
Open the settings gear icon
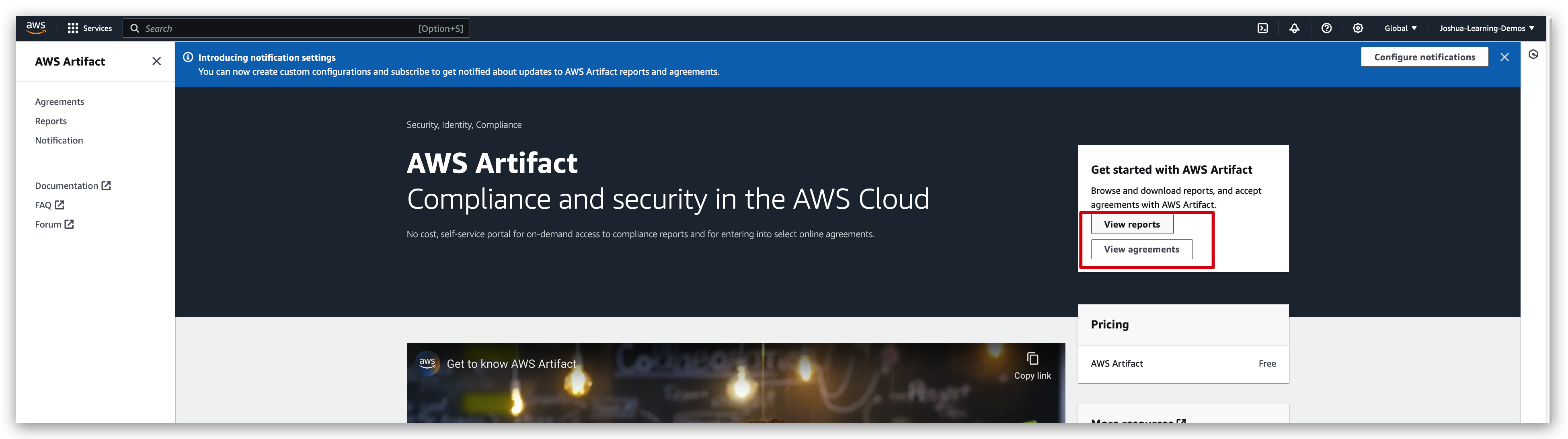[x=1357, y=28]
